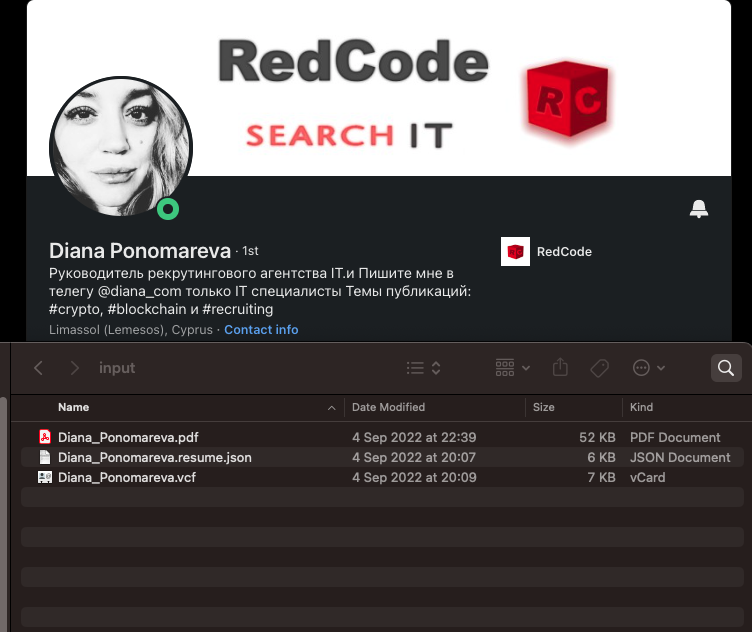Open the RedCode company logo icon
Viewport: 752px width, 632px height.
pos(515,251)
